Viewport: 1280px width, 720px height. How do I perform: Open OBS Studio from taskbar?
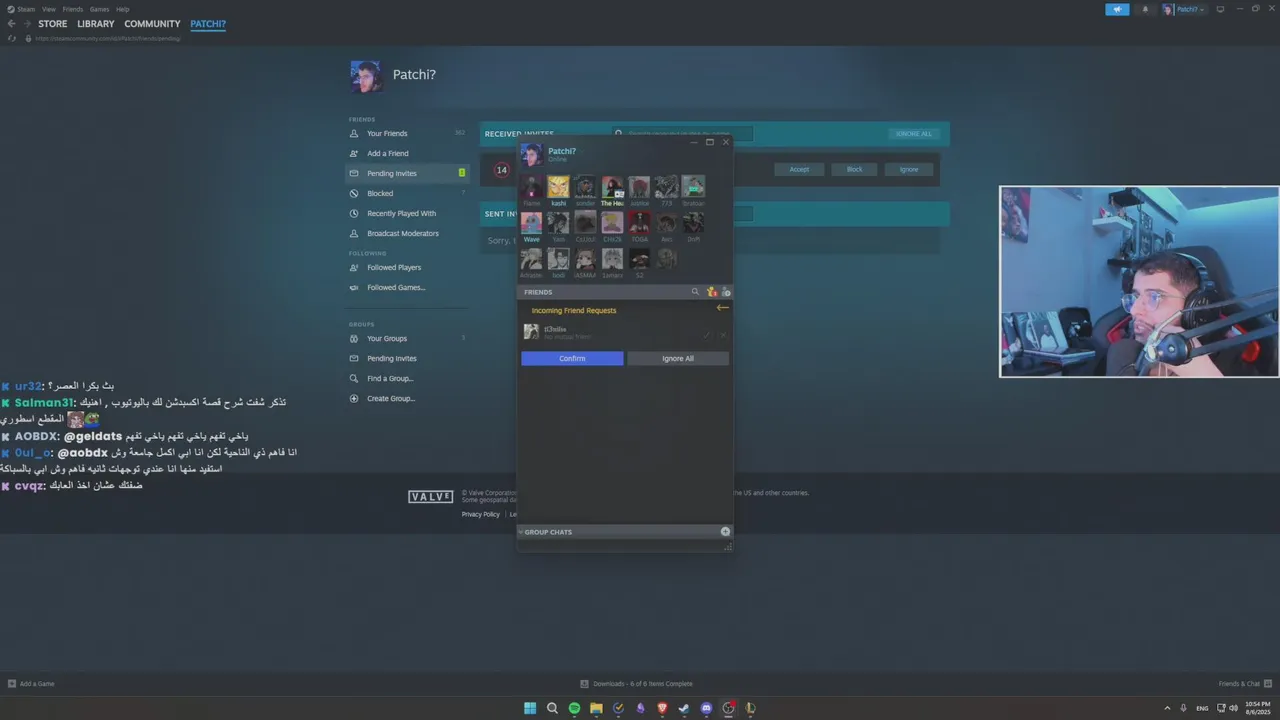click(728, 708)
